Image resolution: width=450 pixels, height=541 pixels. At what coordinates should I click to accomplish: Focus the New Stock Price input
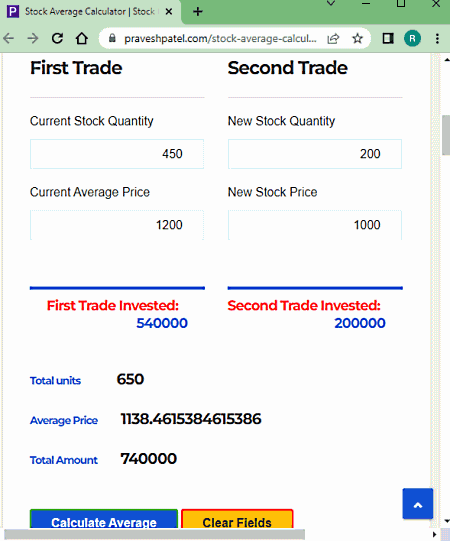coord(315,225)
